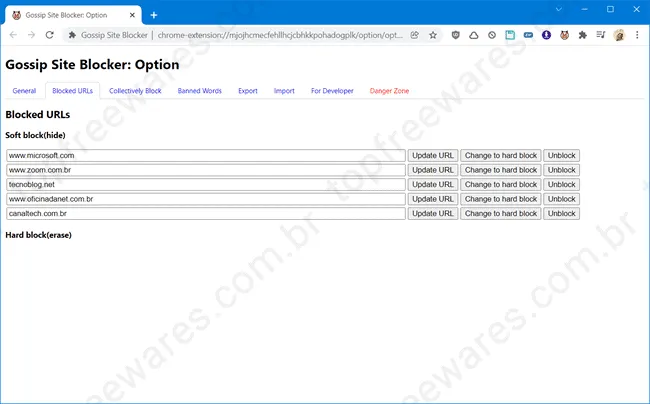This screenshot has height=404, width=650.
Task: Select the Gossip Site Blocker: Option browser tab
Action: pos(73,15)
